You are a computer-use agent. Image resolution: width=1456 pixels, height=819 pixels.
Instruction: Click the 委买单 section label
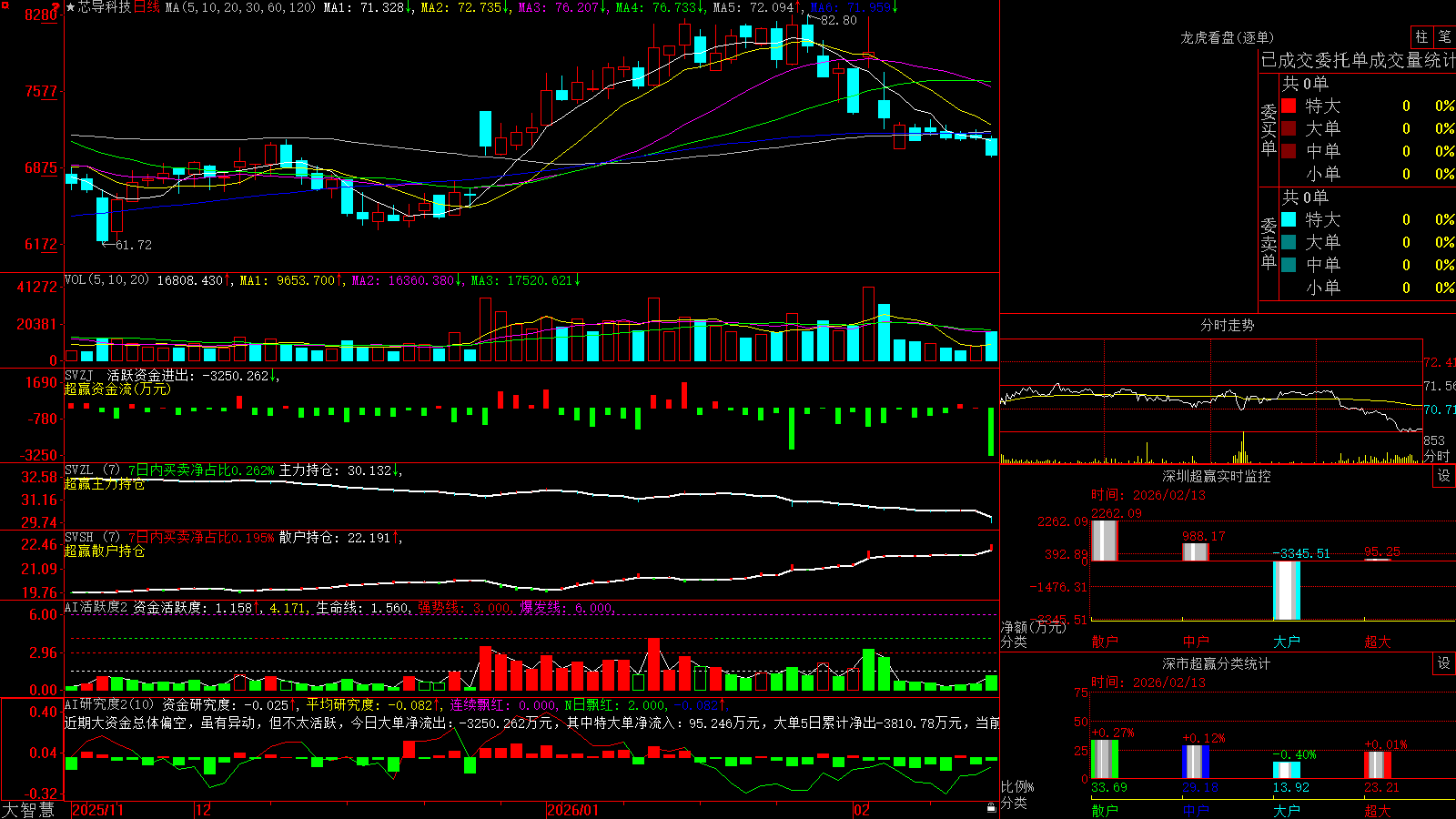[1269, 129]
